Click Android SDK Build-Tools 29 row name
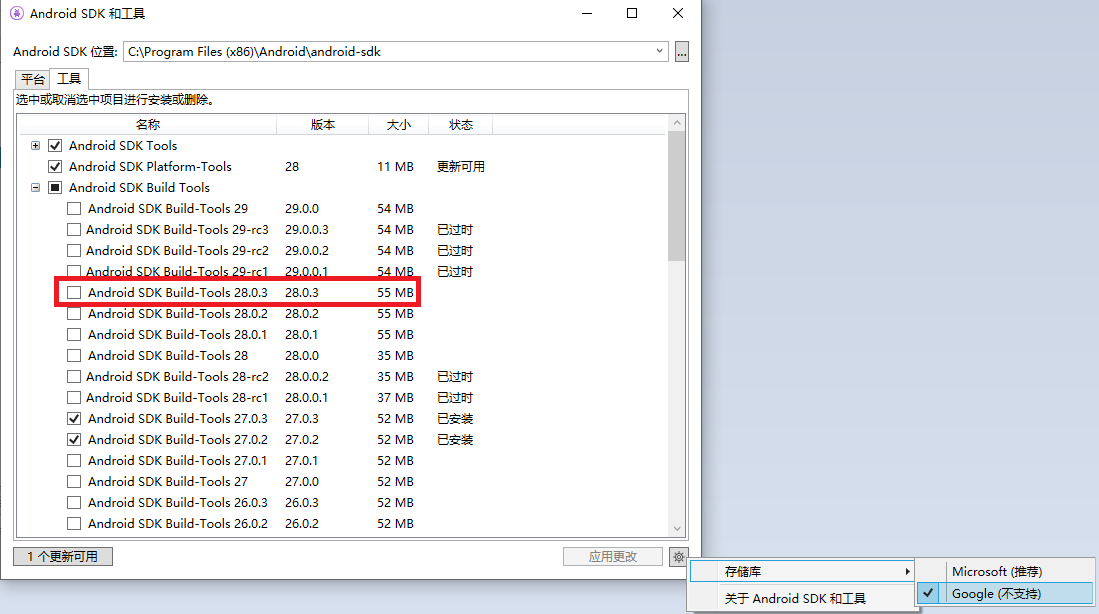 pyautogui.click(x=168, y=209)
